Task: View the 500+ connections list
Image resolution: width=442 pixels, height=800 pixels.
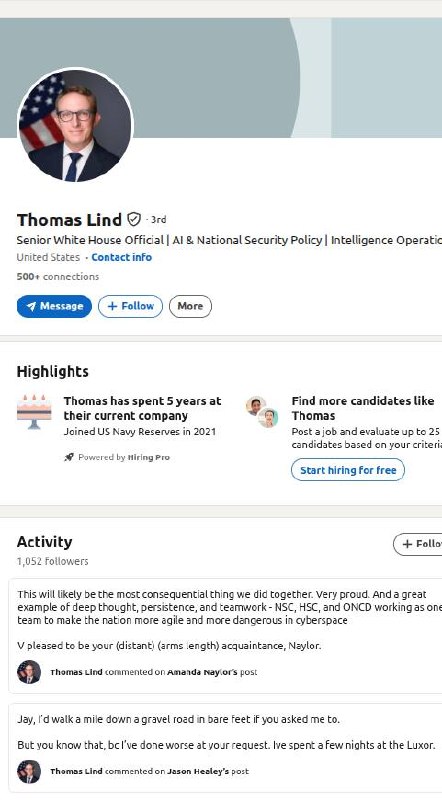Action: click(x=58, y=277)
